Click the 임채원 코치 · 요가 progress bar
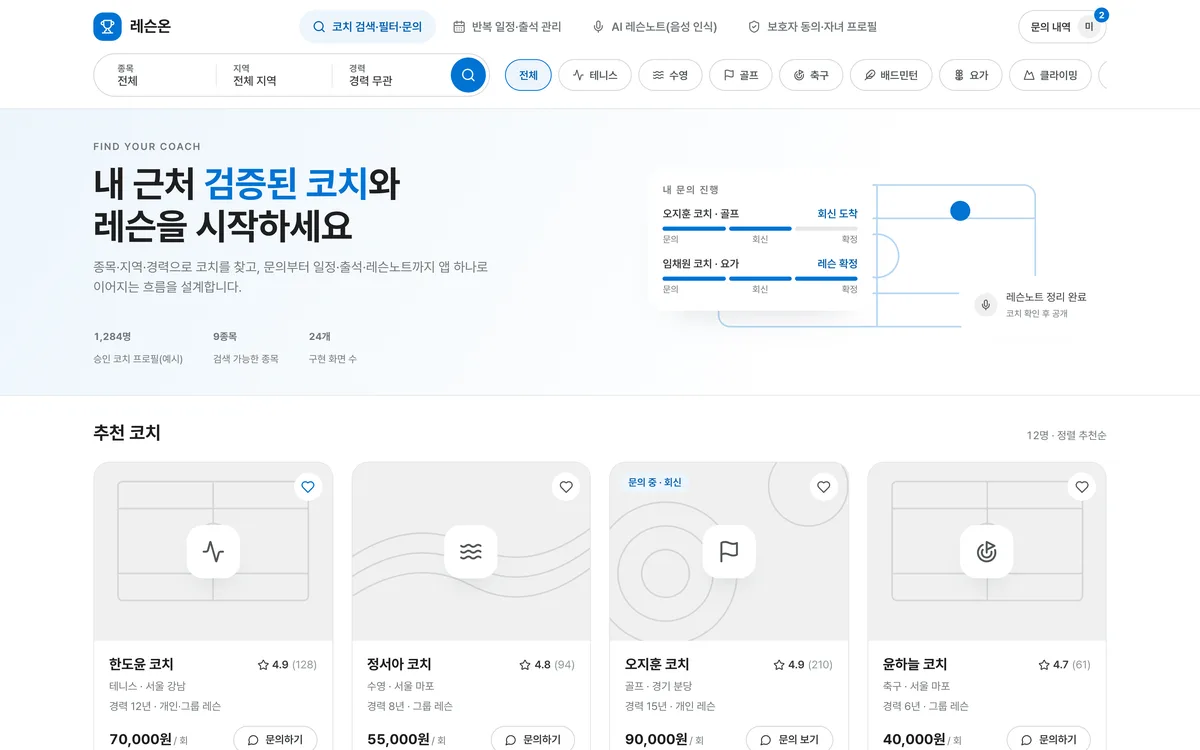This screenshot has height=750, width=1200. pyautogui.click(x=760, y=279)
